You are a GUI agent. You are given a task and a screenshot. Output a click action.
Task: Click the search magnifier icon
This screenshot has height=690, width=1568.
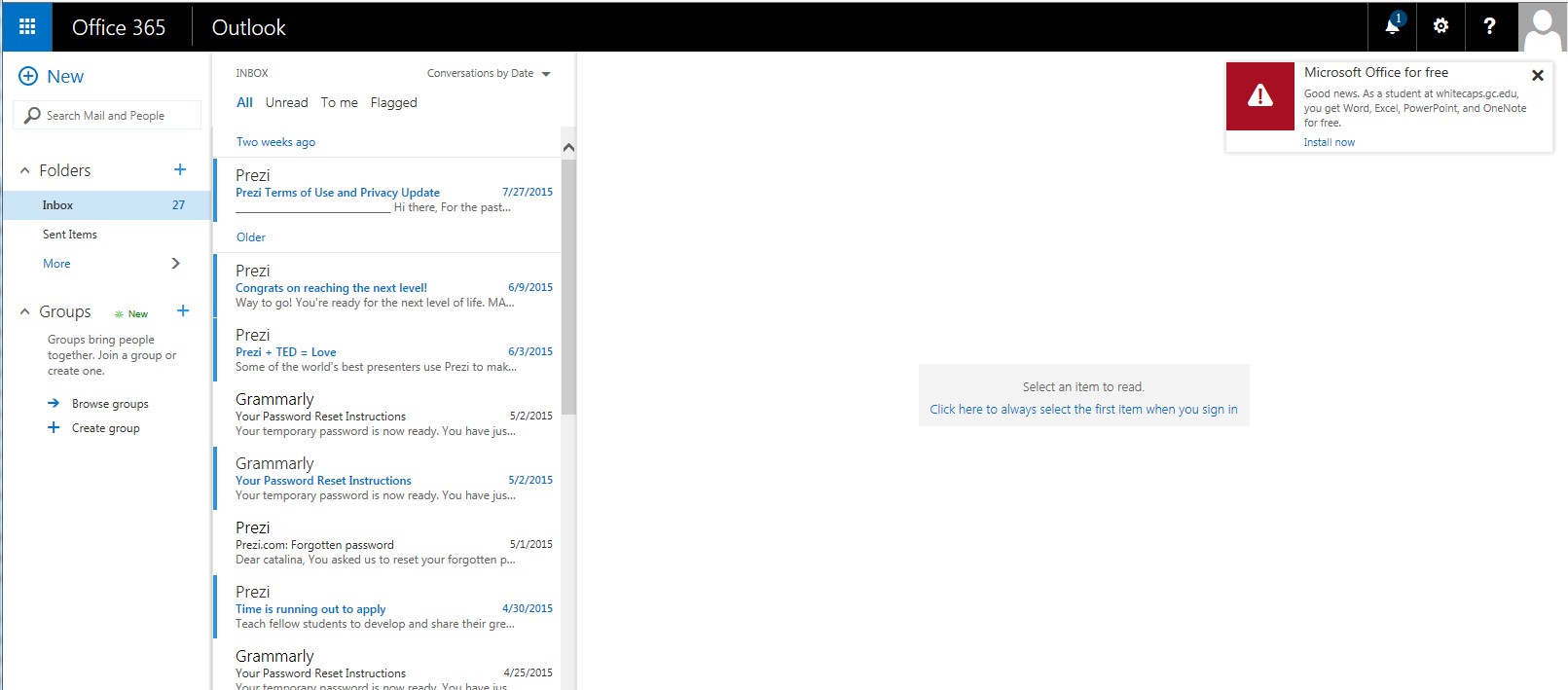coord(32,115)
